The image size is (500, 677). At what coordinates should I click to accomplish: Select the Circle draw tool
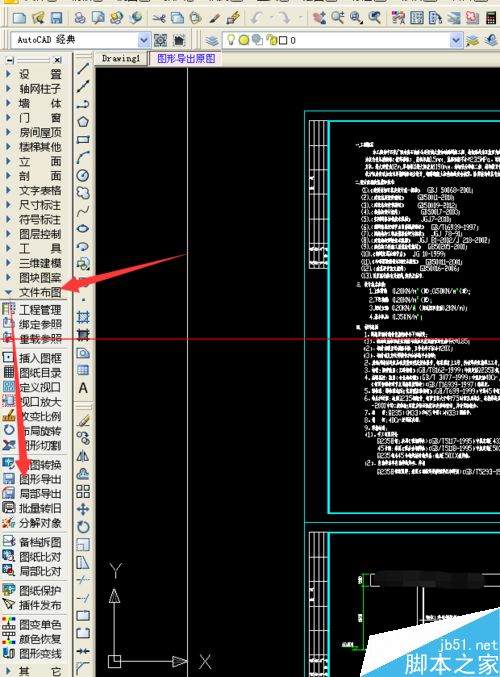pyautogui.click(x=83, y=175)
